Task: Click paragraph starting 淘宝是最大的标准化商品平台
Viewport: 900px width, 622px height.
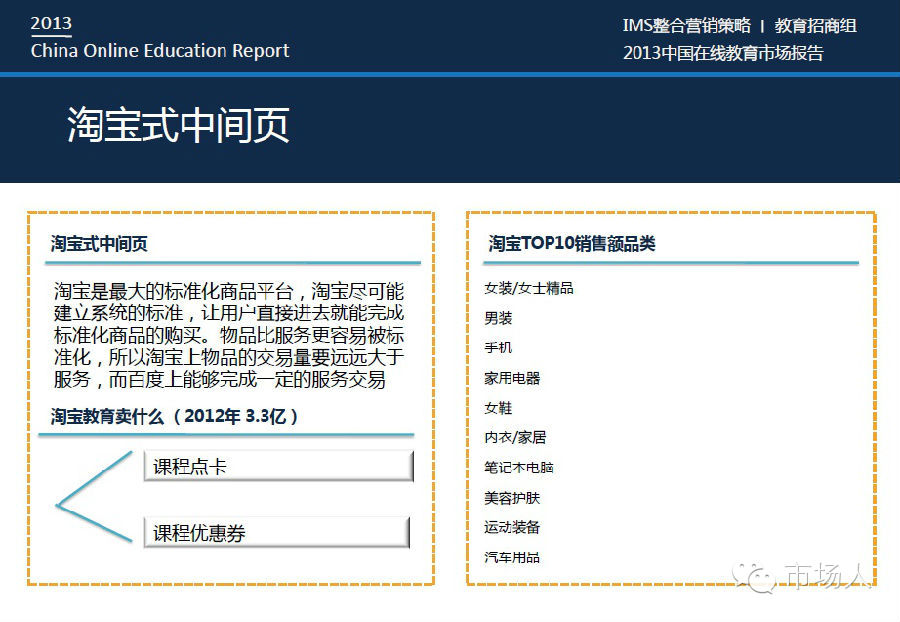Action: pos(229,335)
